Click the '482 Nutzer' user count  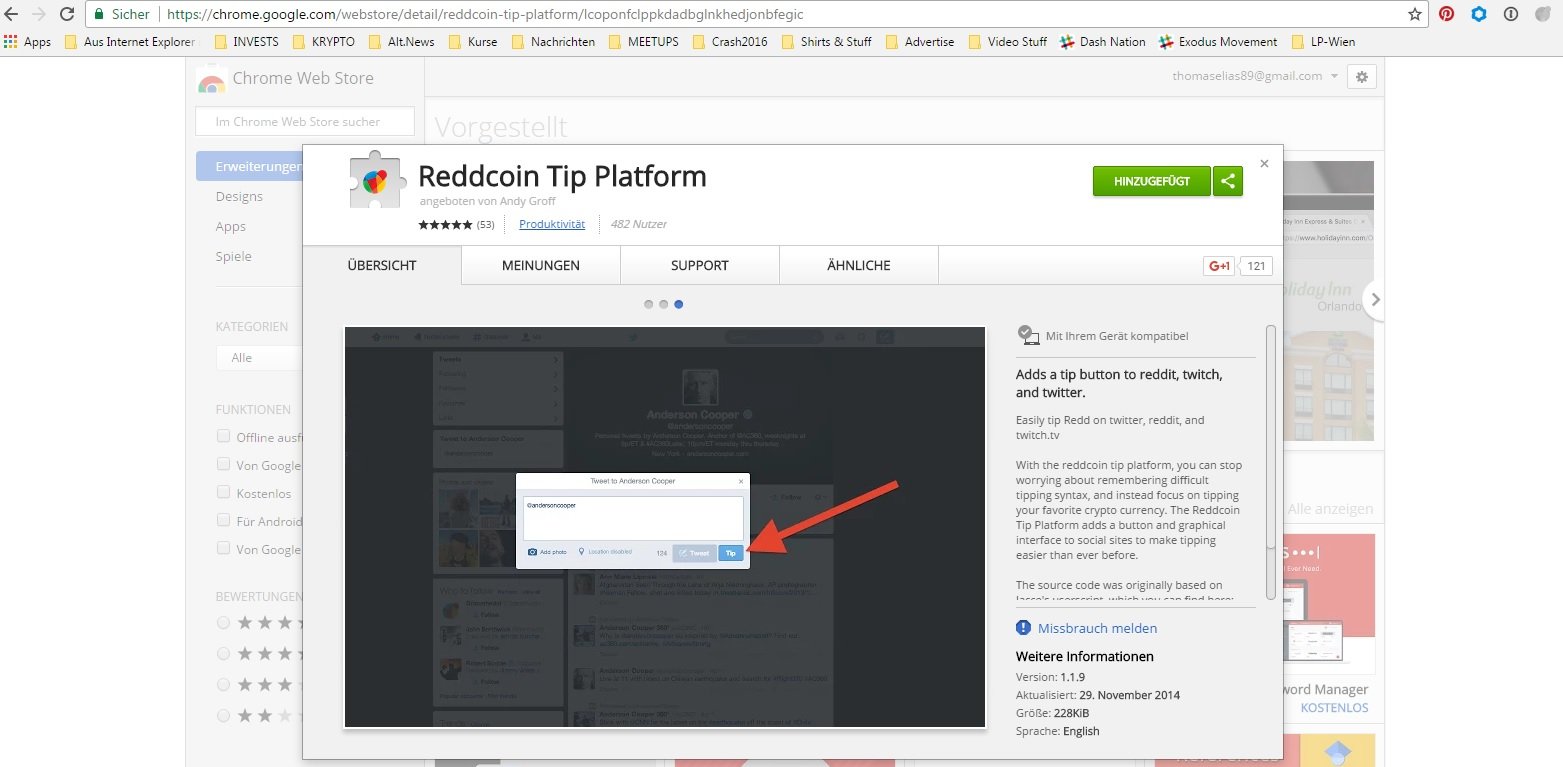(x=638, y=224)
